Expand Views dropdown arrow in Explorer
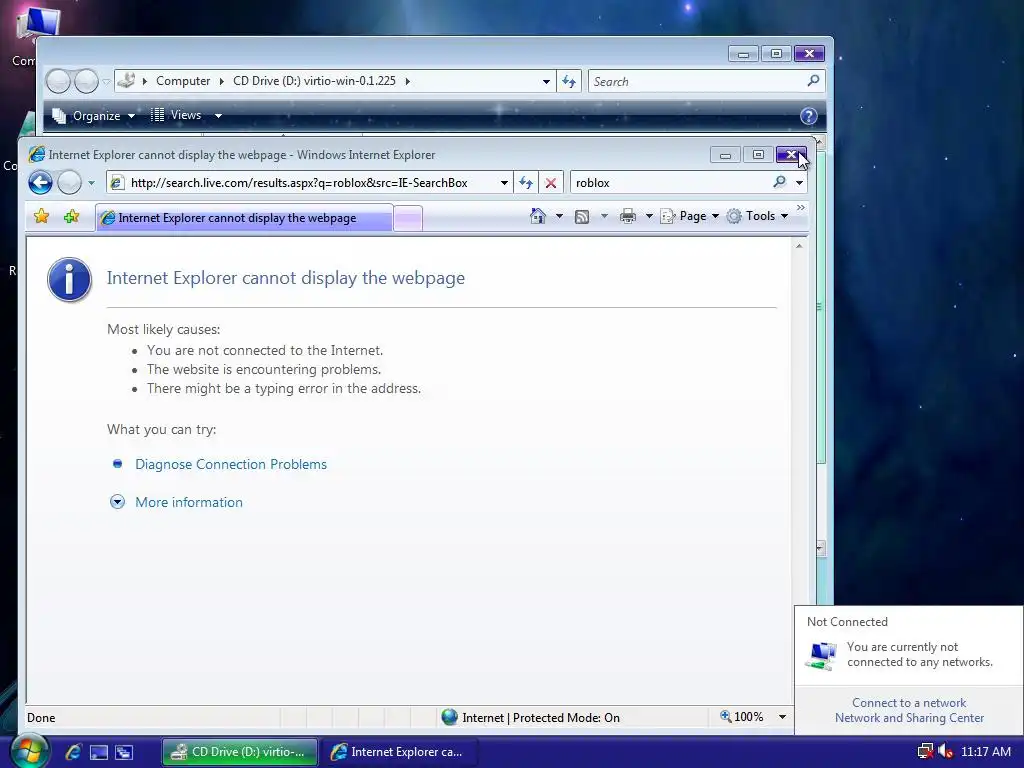This screenshot has width=1024, height=768. point(218,116)
